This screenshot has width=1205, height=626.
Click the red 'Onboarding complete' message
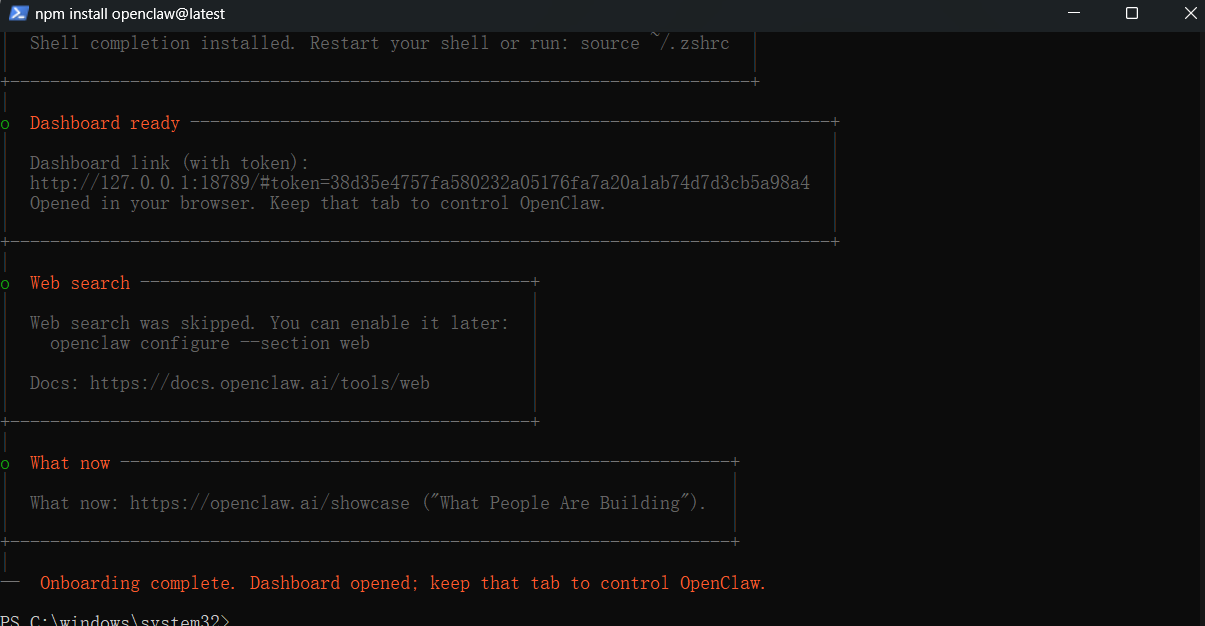(x=403, y=583)
